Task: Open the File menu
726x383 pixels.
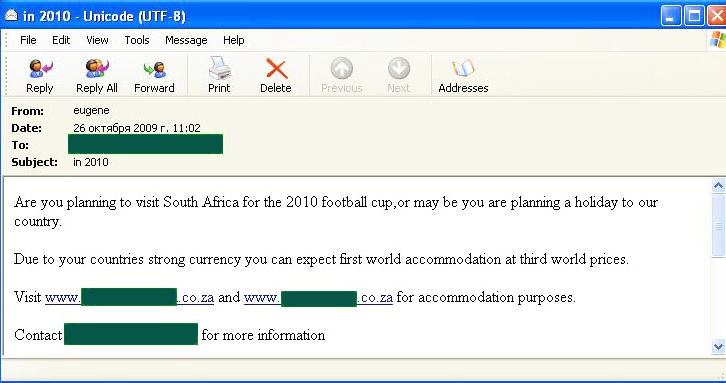Action: click(28, 40)
